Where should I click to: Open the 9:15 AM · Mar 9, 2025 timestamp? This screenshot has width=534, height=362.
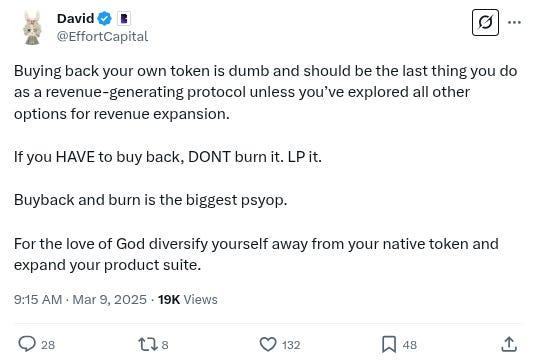pyautogui.click(x=80, y=300)
